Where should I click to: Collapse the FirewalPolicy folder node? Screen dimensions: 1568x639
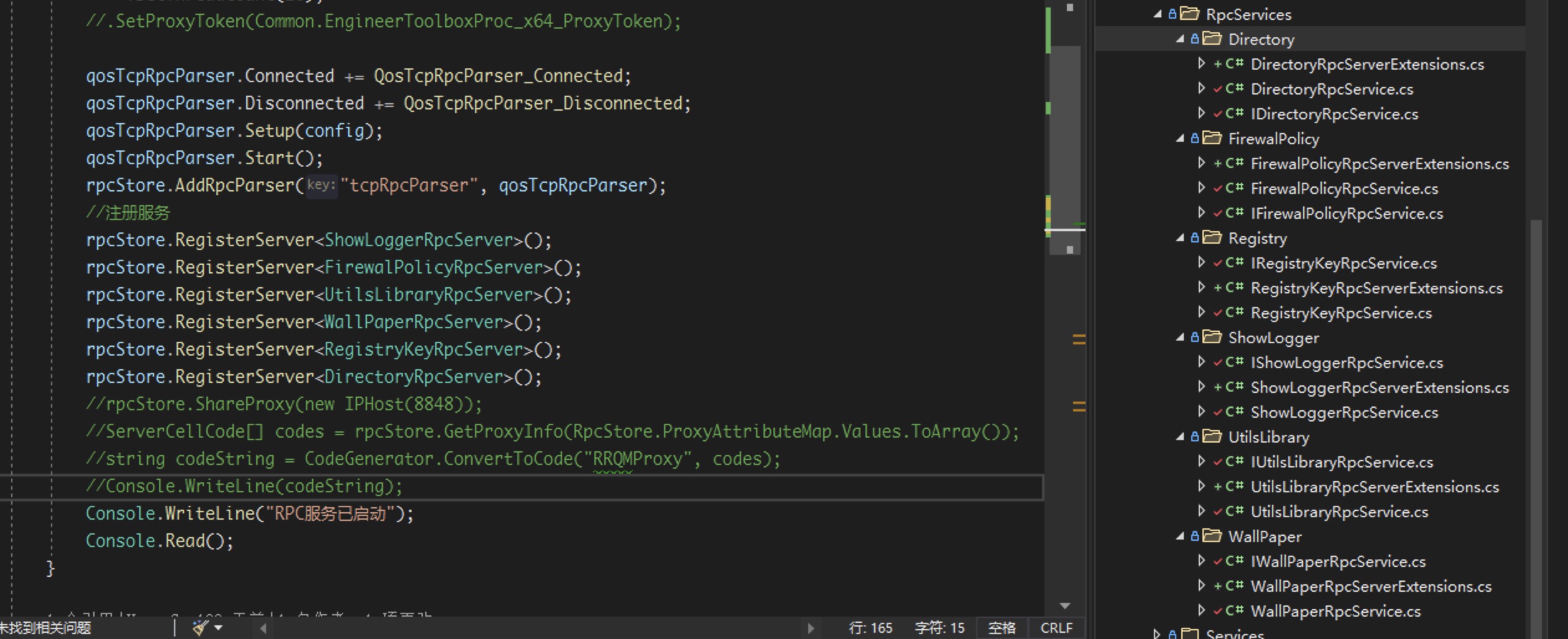coord(1180,138)
